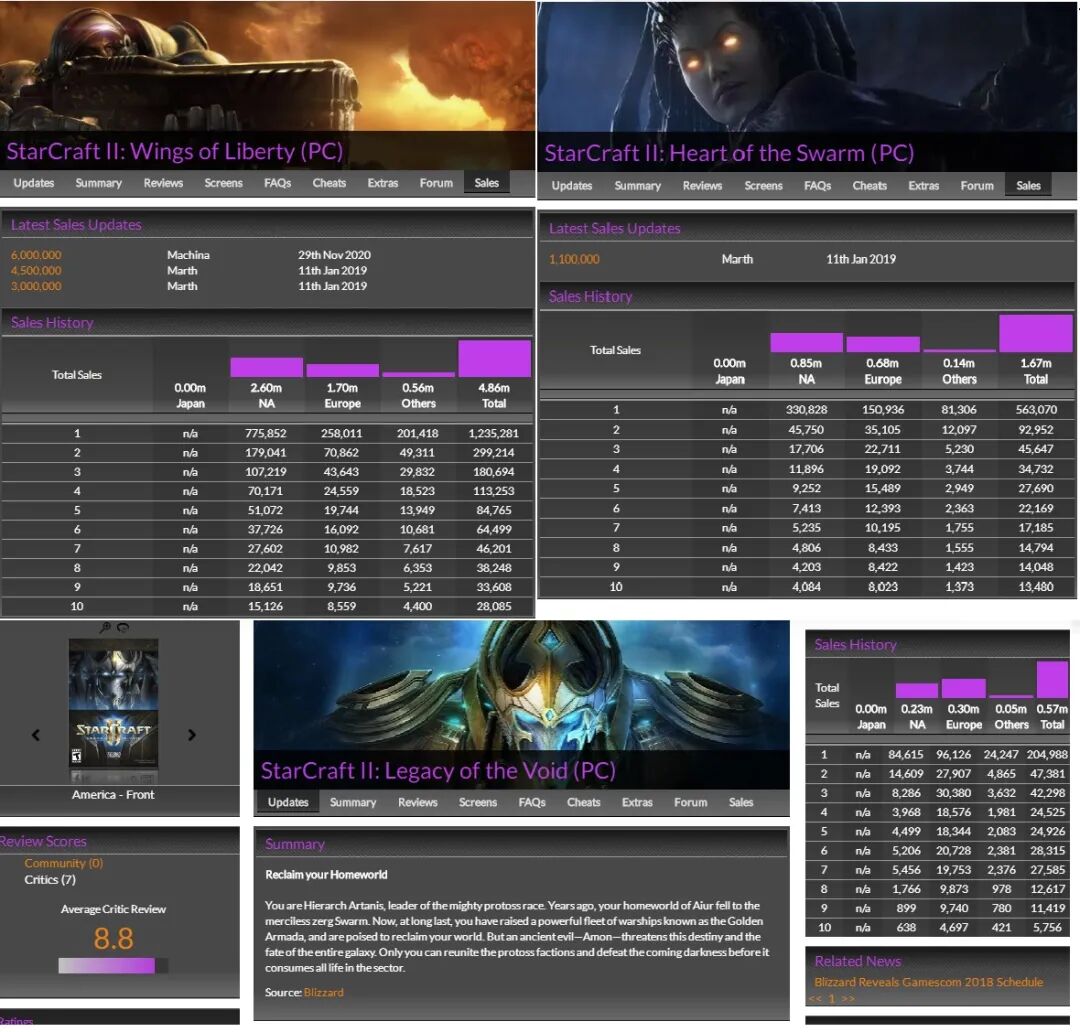Open Screens tab for Heart of the Swarm
The width and height of the screenshot is (1080, 1032).
tap(763, 185)
